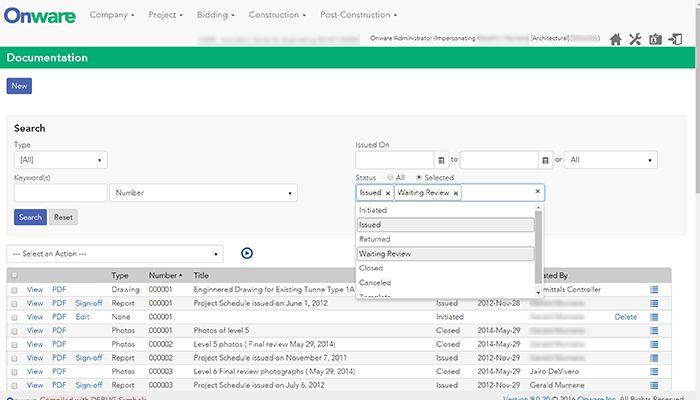Check the Level 6 Final review row checkbox
Image resolution: width=700 pixels, height=400 pixels.
pyautogui.click(x=14, y=372)
